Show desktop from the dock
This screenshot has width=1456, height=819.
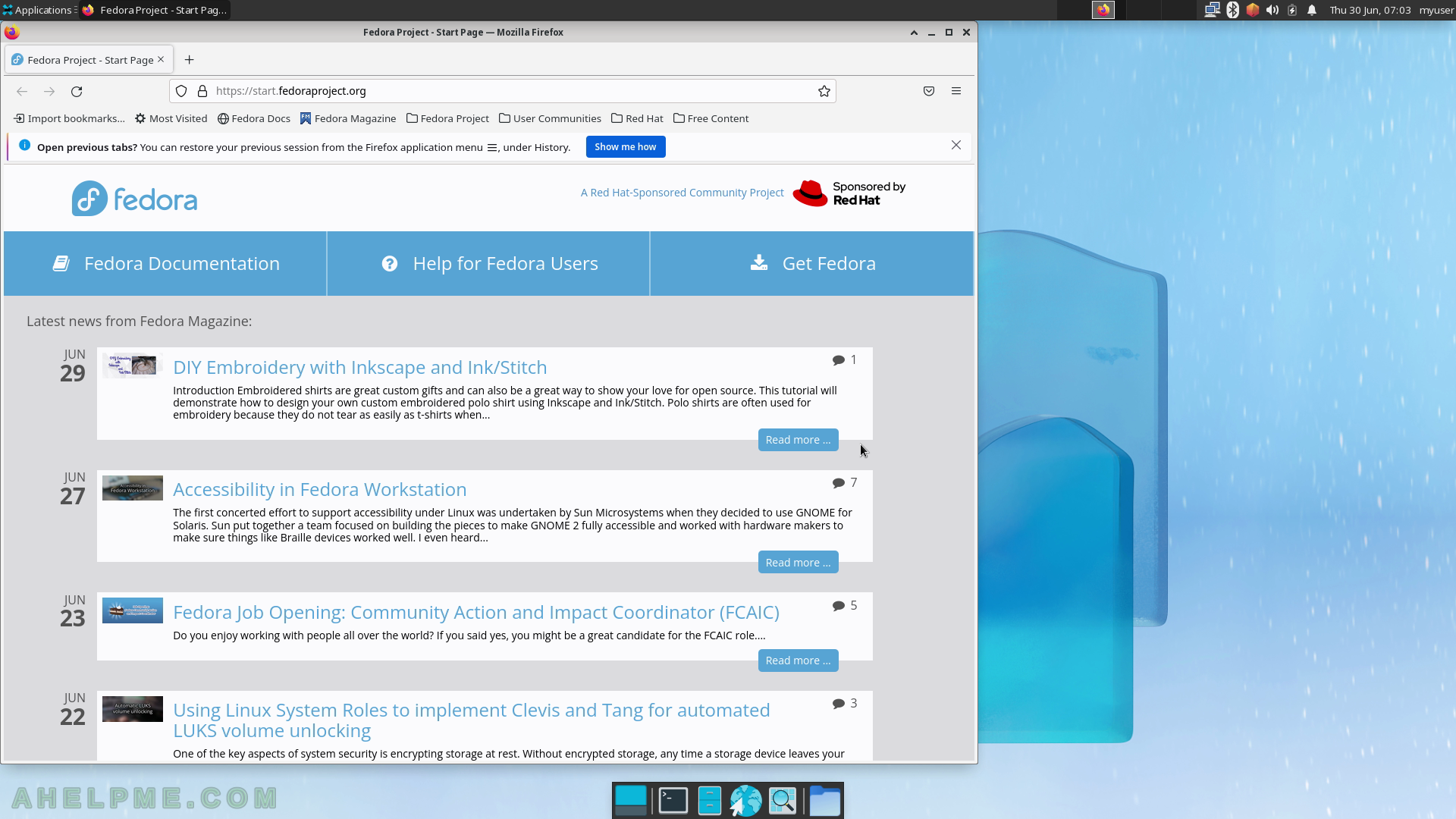631,801
